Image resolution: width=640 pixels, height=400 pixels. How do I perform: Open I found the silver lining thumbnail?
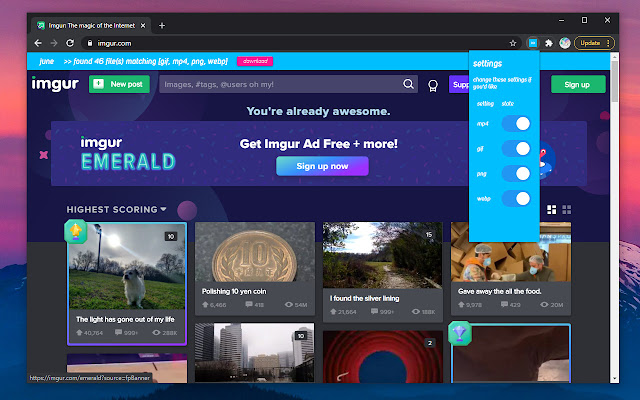382,255
